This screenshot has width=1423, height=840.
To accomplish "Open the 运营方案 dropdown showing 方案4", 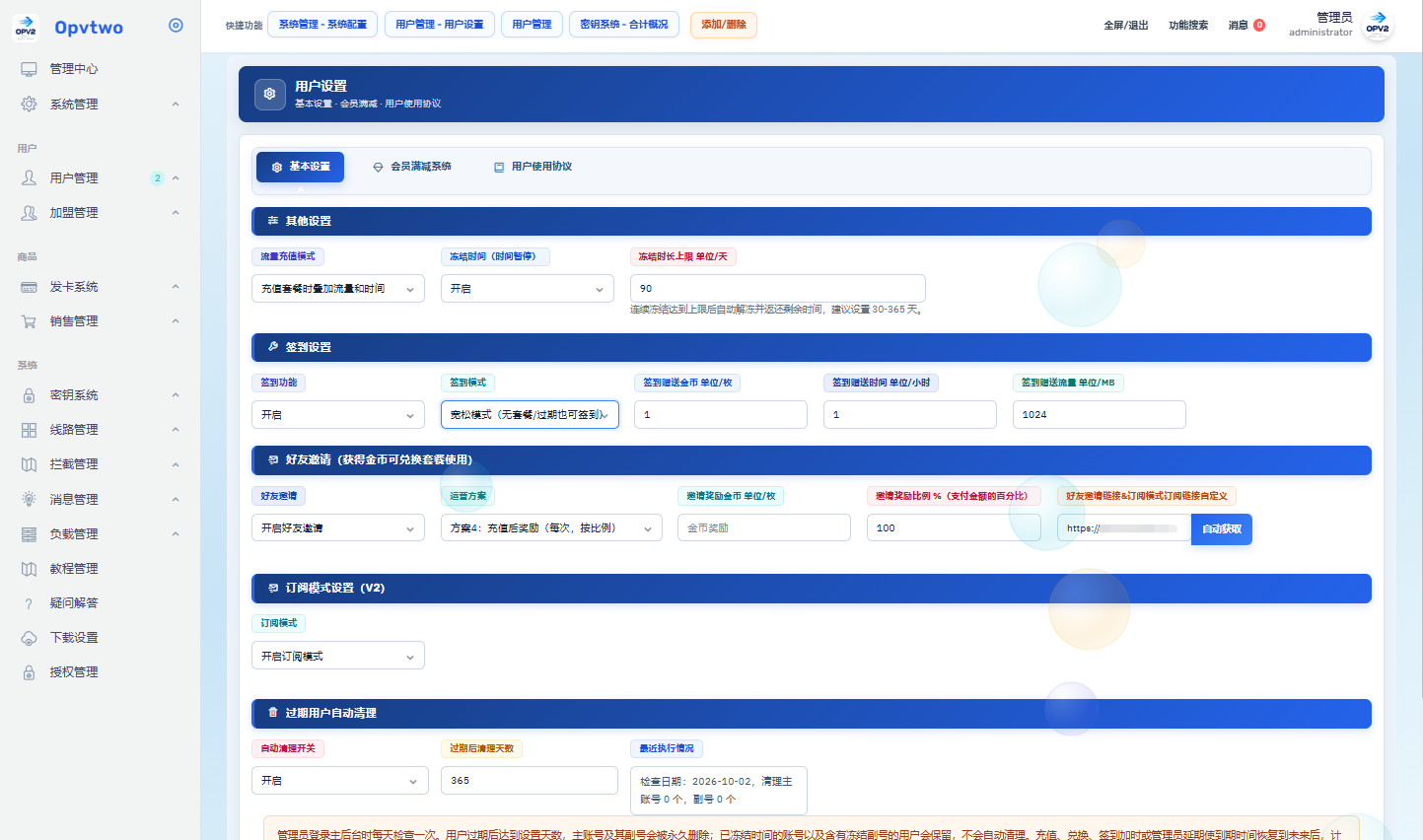I will pos(551,528).
